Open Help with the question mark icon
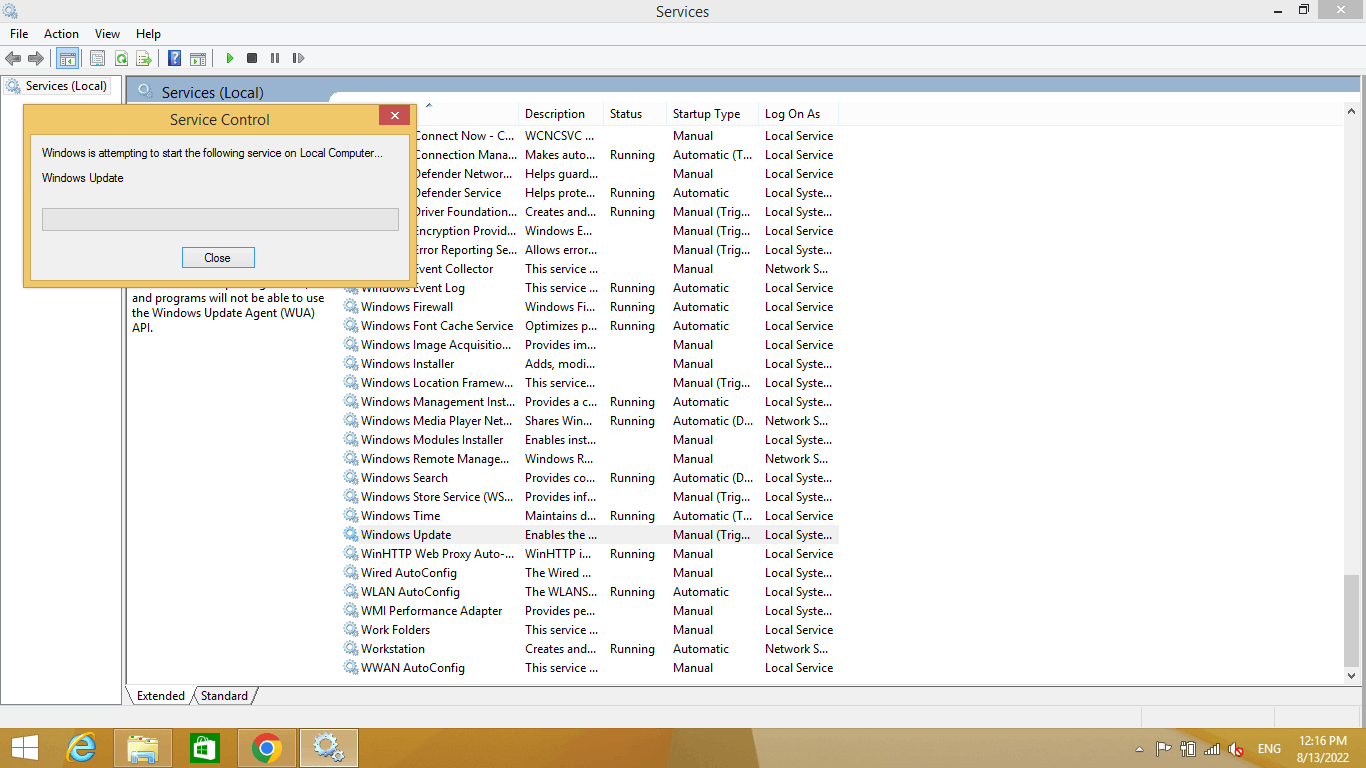The image size is (1366, 768). (x=174, y=59)
